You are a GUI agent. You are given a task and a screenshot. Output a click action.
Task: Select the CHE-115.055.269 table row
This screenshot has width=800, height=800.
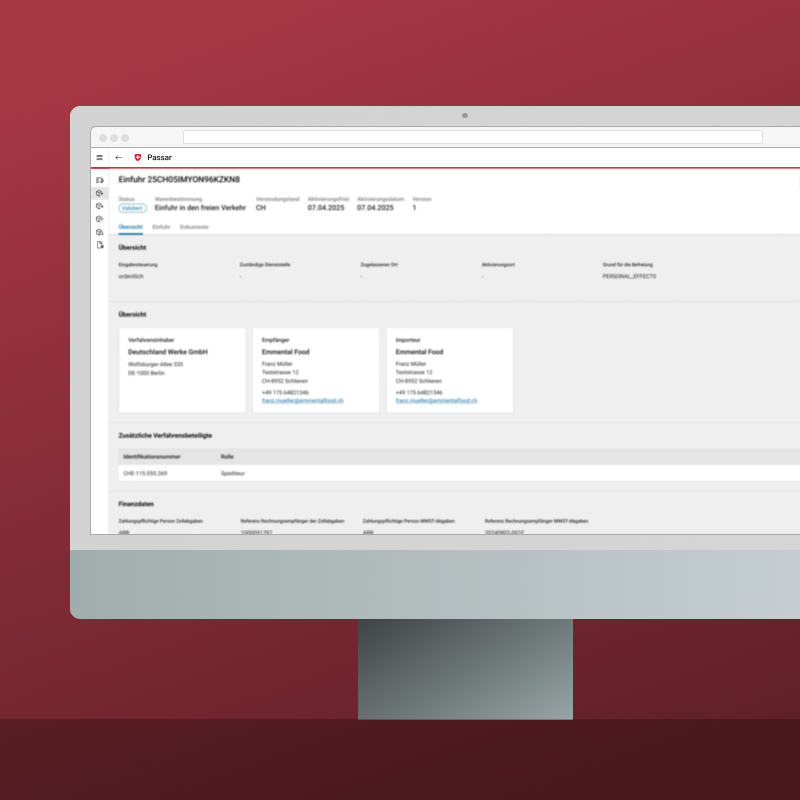point(400,472)
